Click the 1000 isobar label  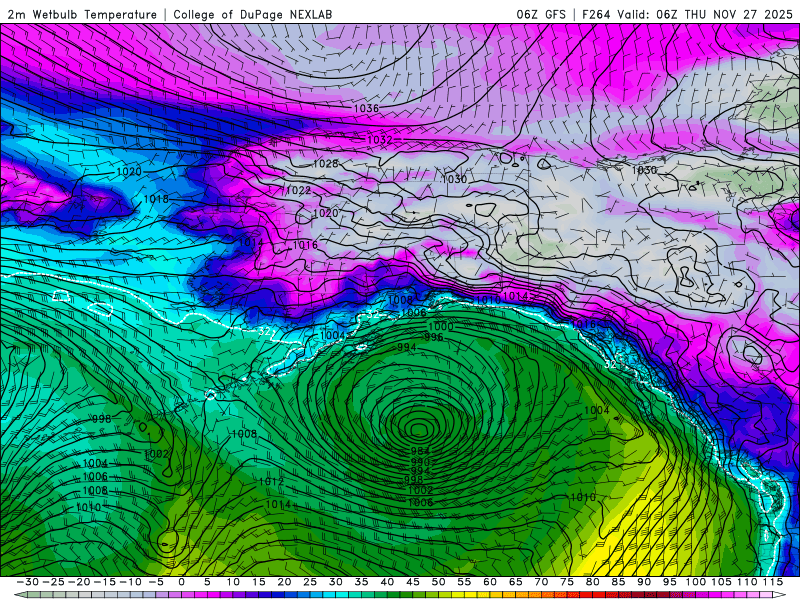441,327
